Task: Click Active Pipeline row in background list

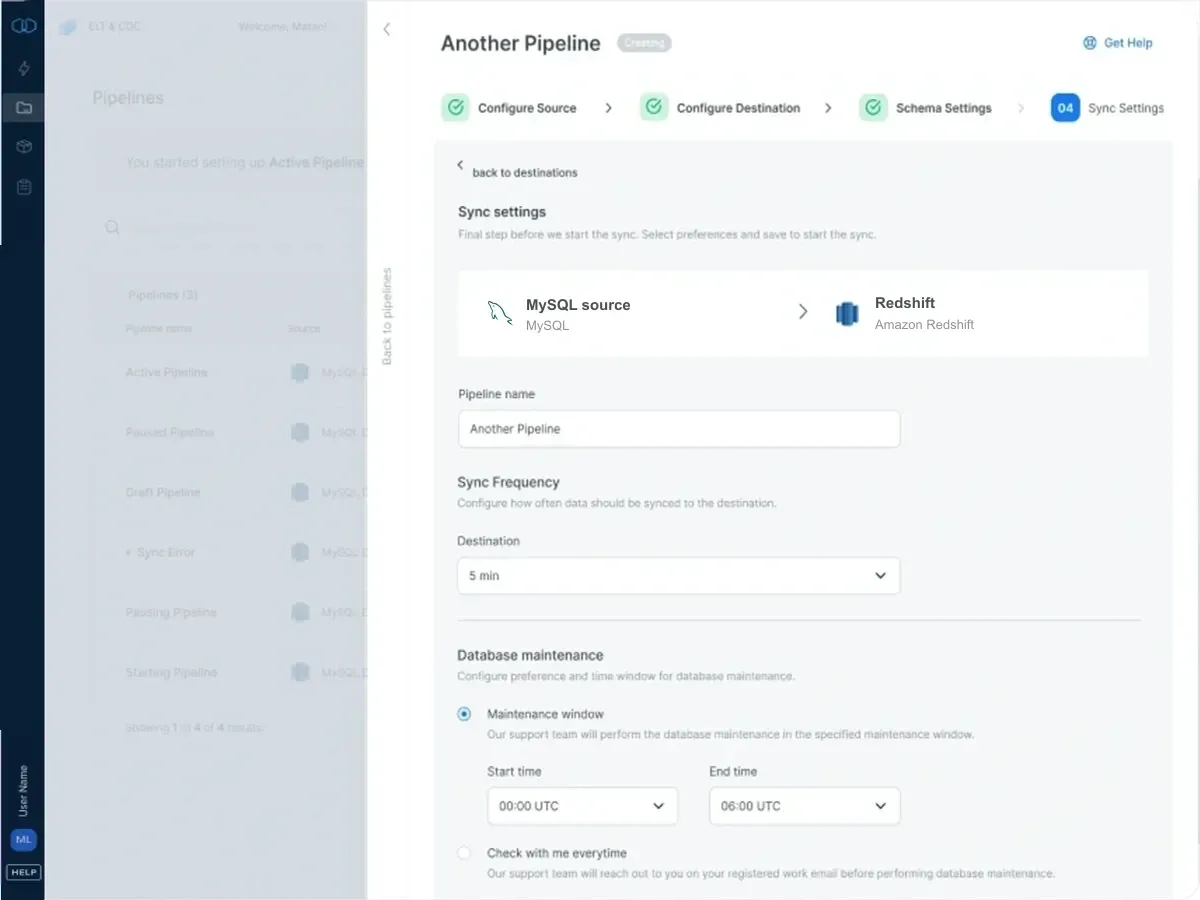Action: tap(230, 372)
